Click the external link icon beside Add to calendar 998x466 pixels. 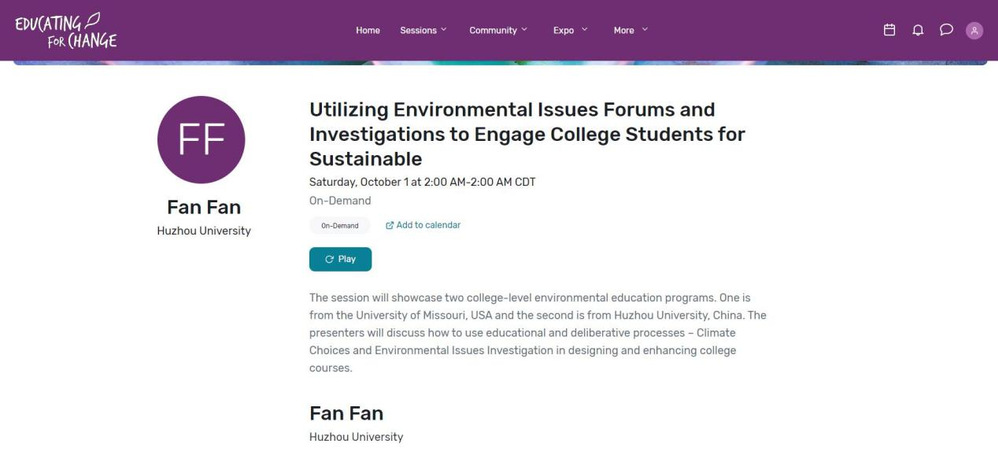pos(390,225)
